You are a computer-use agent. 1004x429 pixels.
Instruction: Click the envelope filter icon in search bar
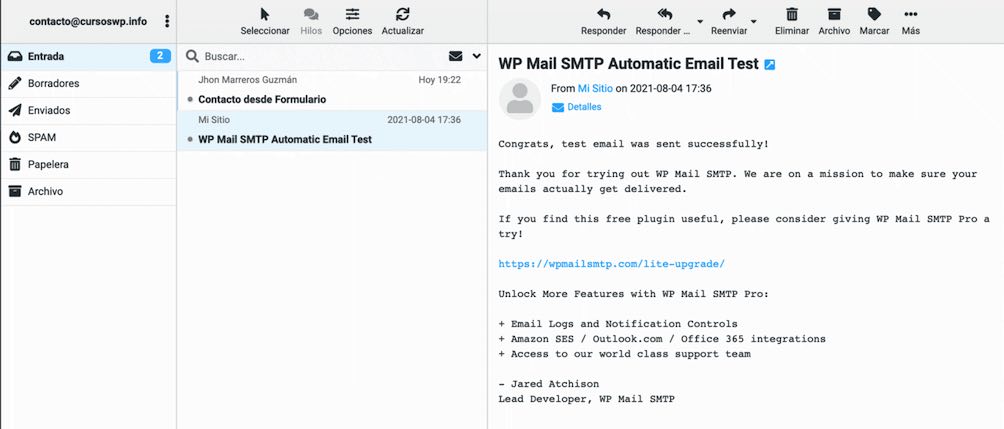pos(455,56)
